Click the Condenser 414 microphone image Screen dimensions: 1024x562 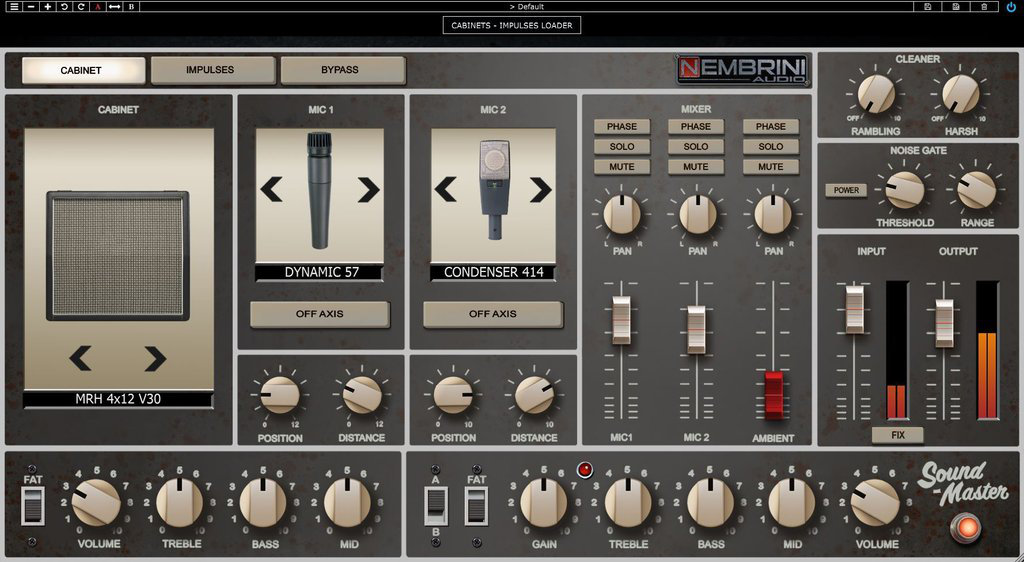pos(494,189)
